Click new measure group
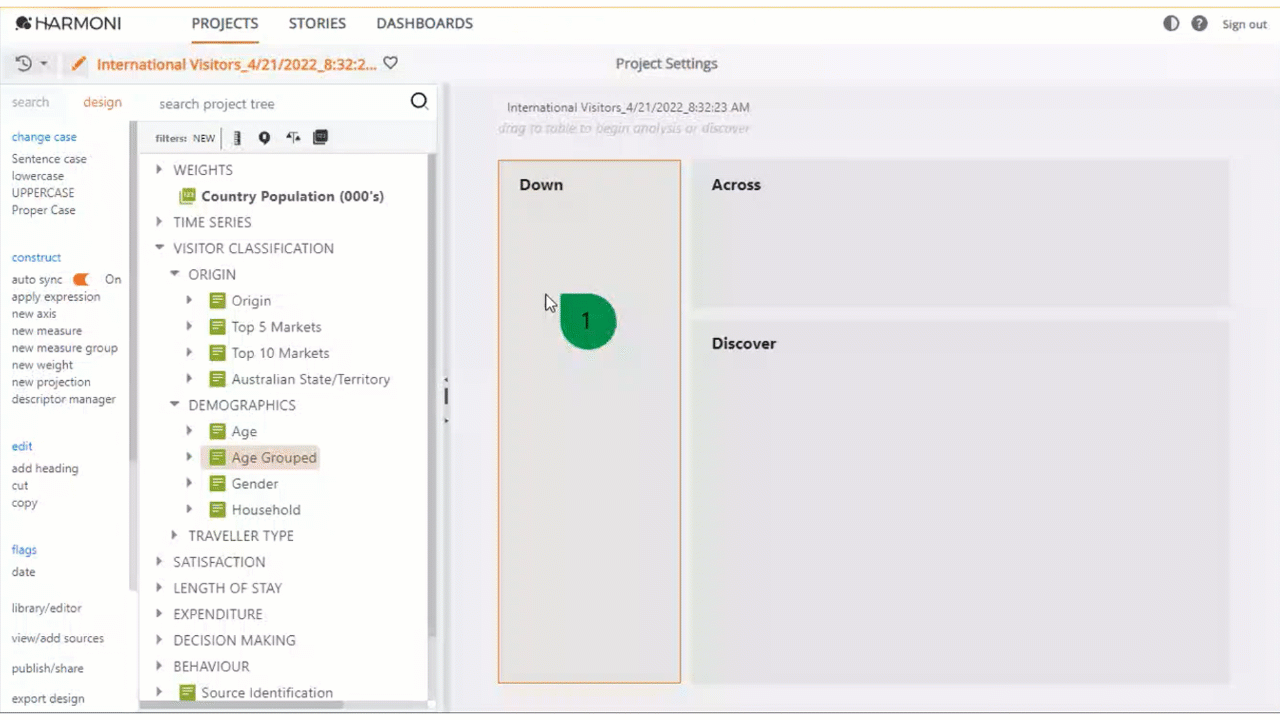The width and height of the screenshot is (1280, 720). tap(64, 348)
